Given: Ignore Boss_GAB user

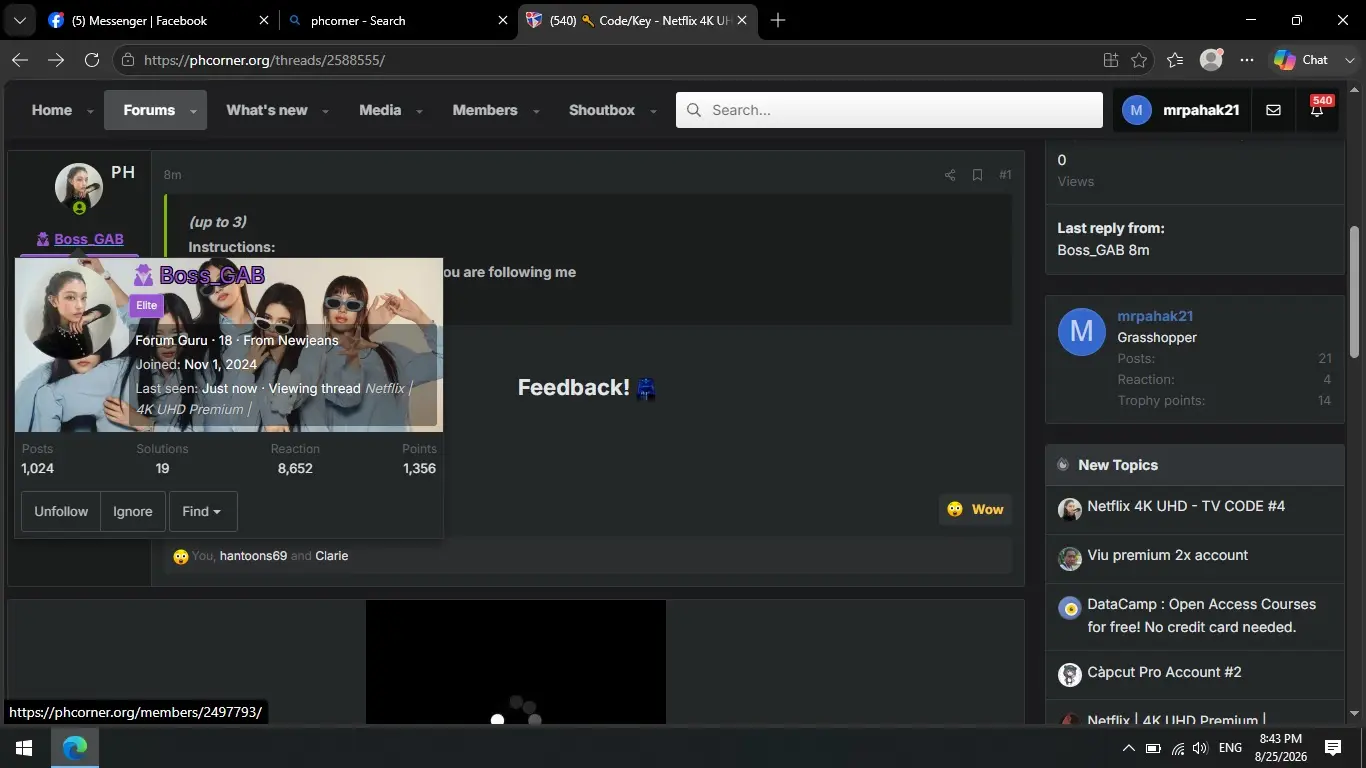Looking at the screenshot, I should click(133, 511).
